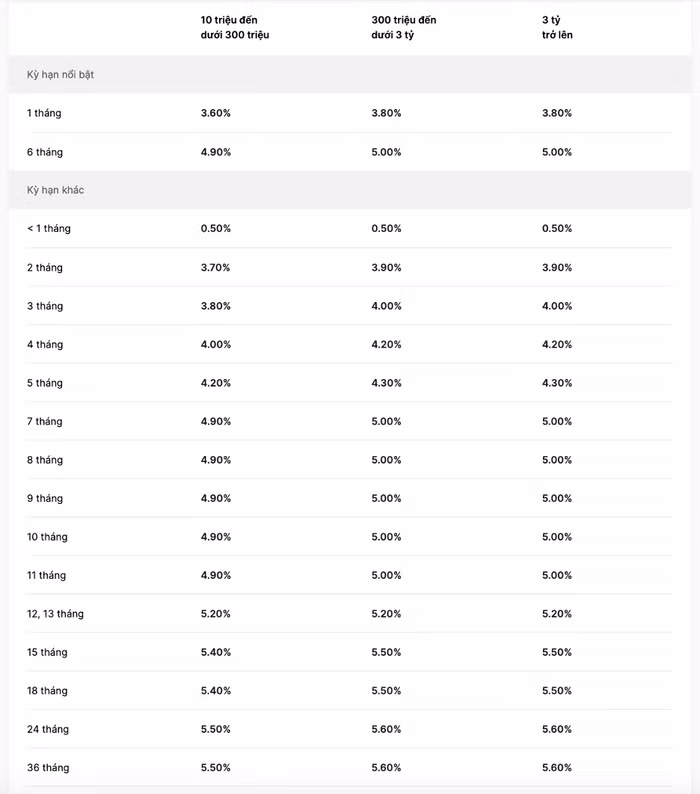This screenshot has width=700, height=794.
Task: Click the "3 tỷ trở lên" column header
Action: click(x=557, y=27)
